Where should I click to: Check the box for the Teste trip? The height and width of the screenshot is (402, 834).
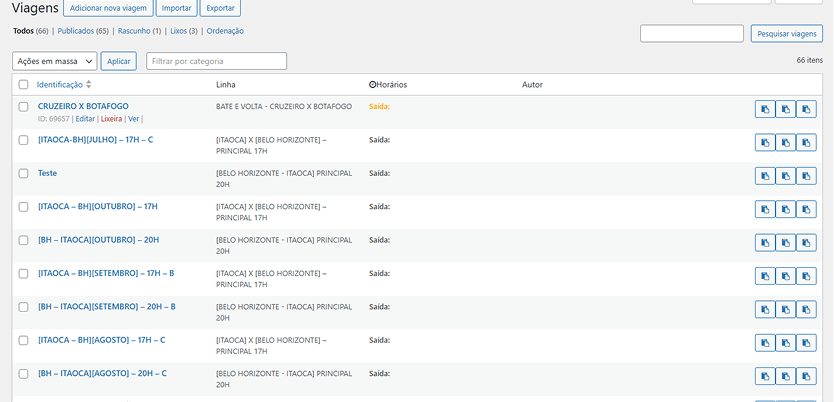click(x=24, y=173)
